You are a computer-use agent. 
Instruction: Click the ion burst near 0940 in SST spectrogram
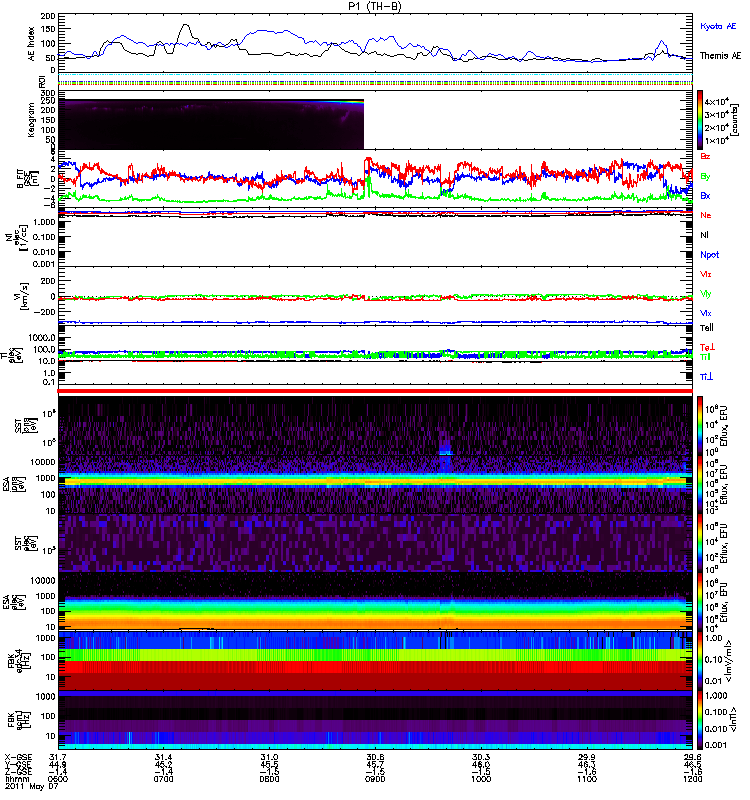(445, 451)
